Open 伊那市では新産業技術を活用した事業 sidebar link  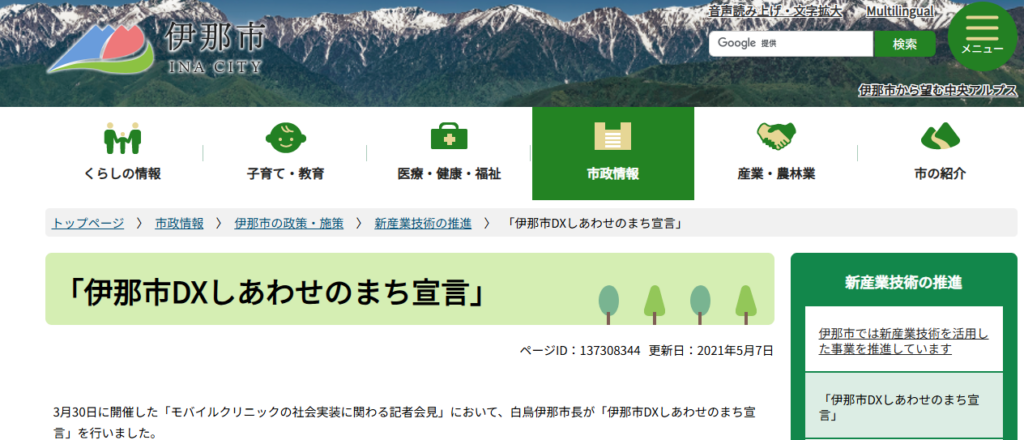click(x=903, y=341)
